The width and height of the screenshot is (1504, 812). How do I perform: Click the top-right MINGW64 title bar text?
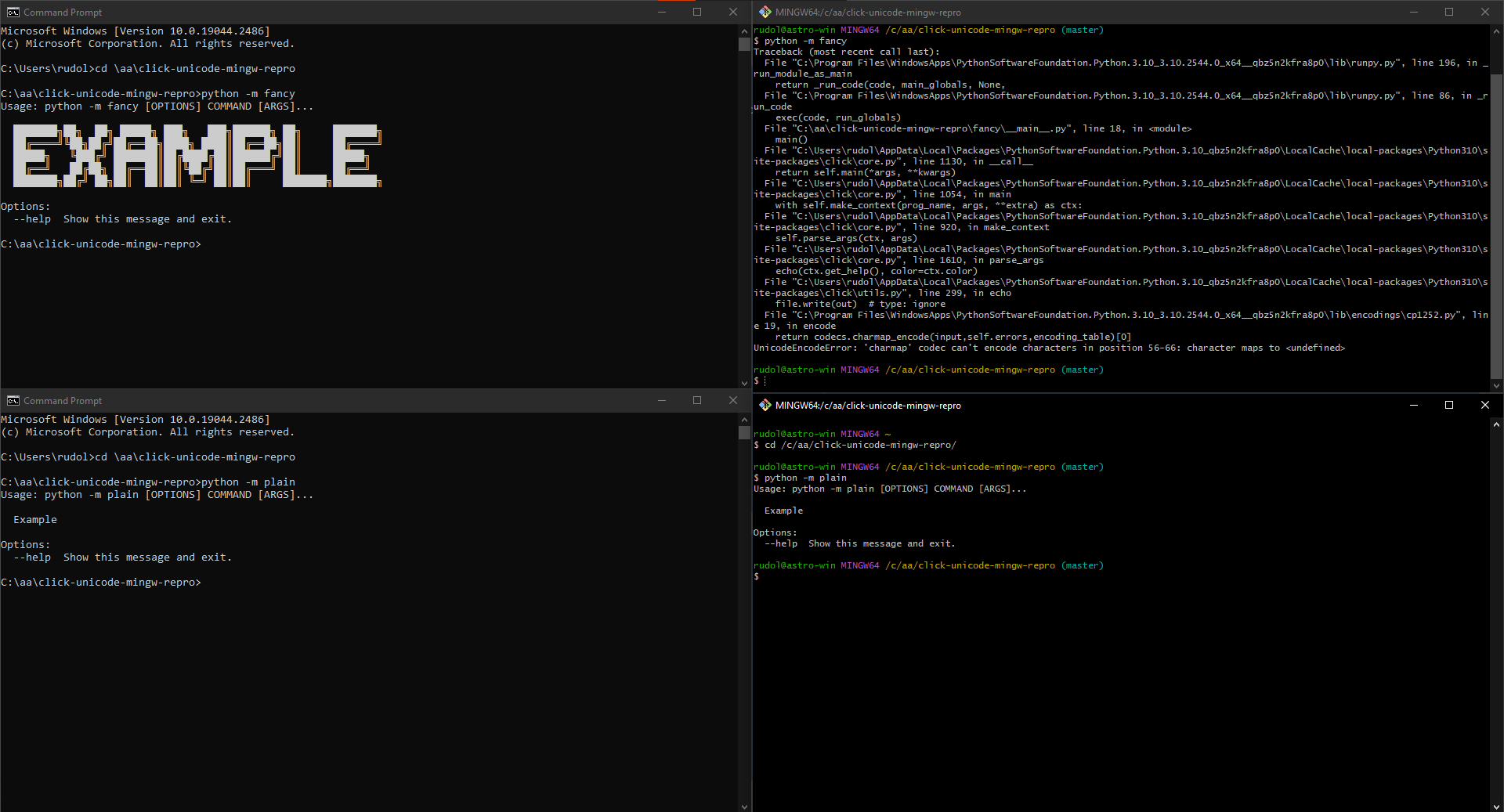coord(868,13)
